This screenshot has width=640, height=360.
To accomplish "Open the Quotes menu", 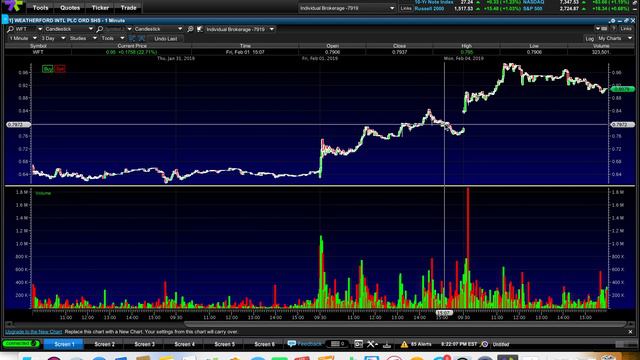I will coord(70,8).
